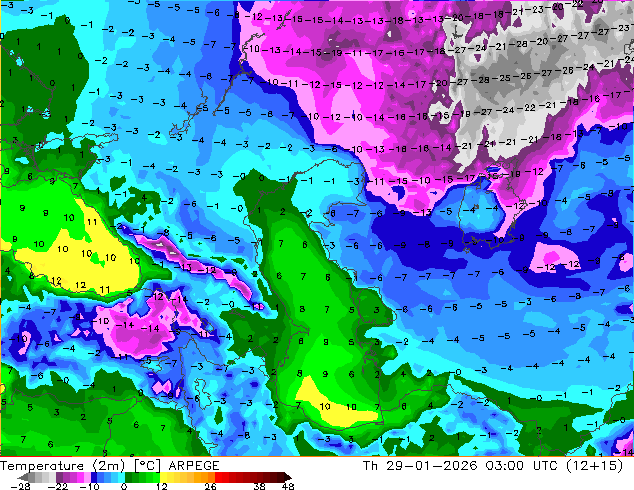The height and width of the screenshot is (490, 634).
Task: Click the '26' tick label under the color scale
Action: 210,486
